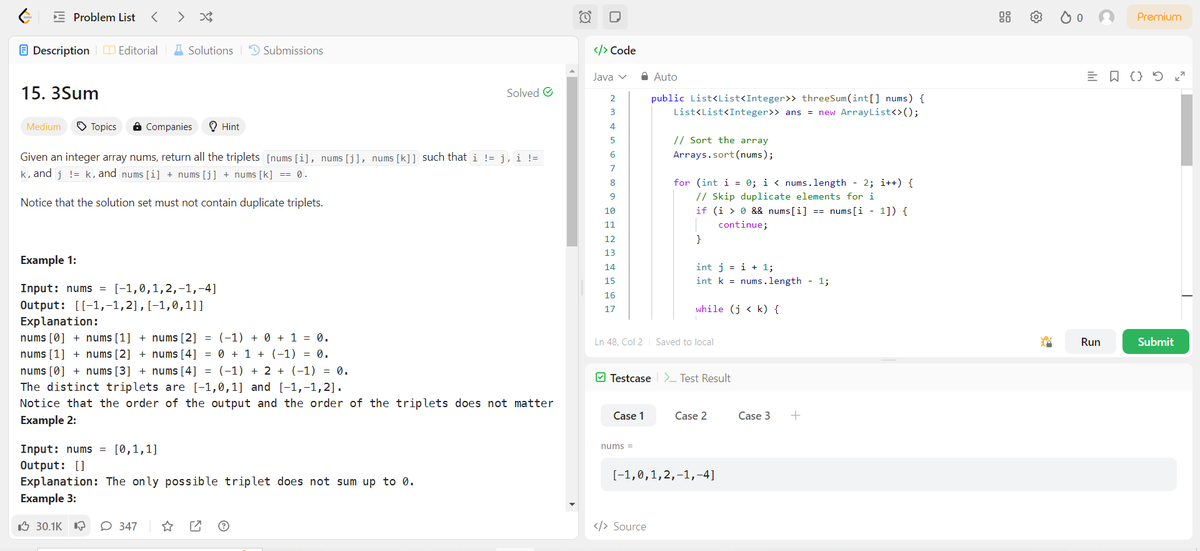Switch to the Submissions tab

click(285, 50)
